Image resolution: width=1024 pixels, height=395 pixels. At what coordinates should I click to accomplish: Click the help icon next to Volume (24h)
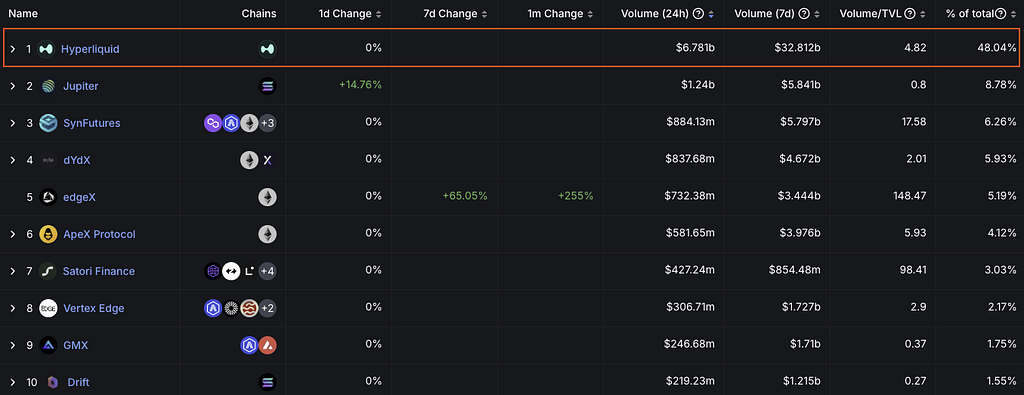[x=698, y=14]
